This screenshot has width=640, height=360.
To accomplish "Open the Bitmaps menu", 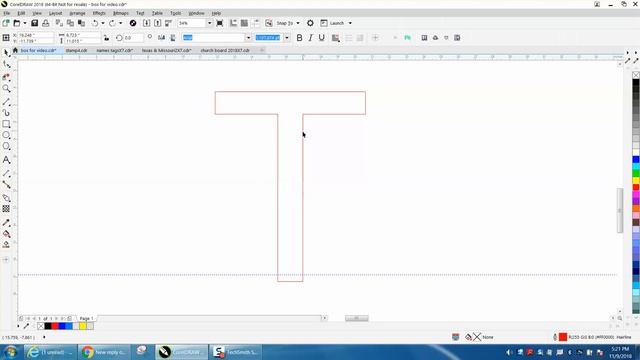I will click(x=121, y=13).
